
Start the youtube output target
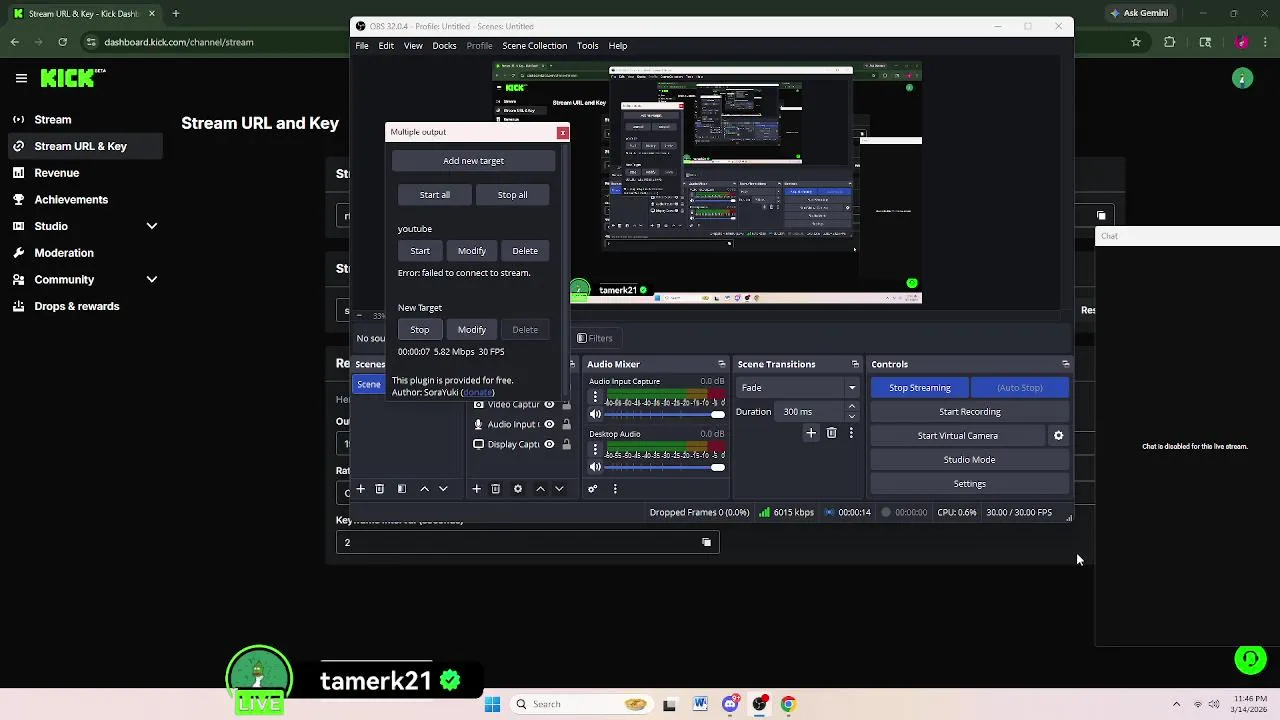(x=420, y=251)
